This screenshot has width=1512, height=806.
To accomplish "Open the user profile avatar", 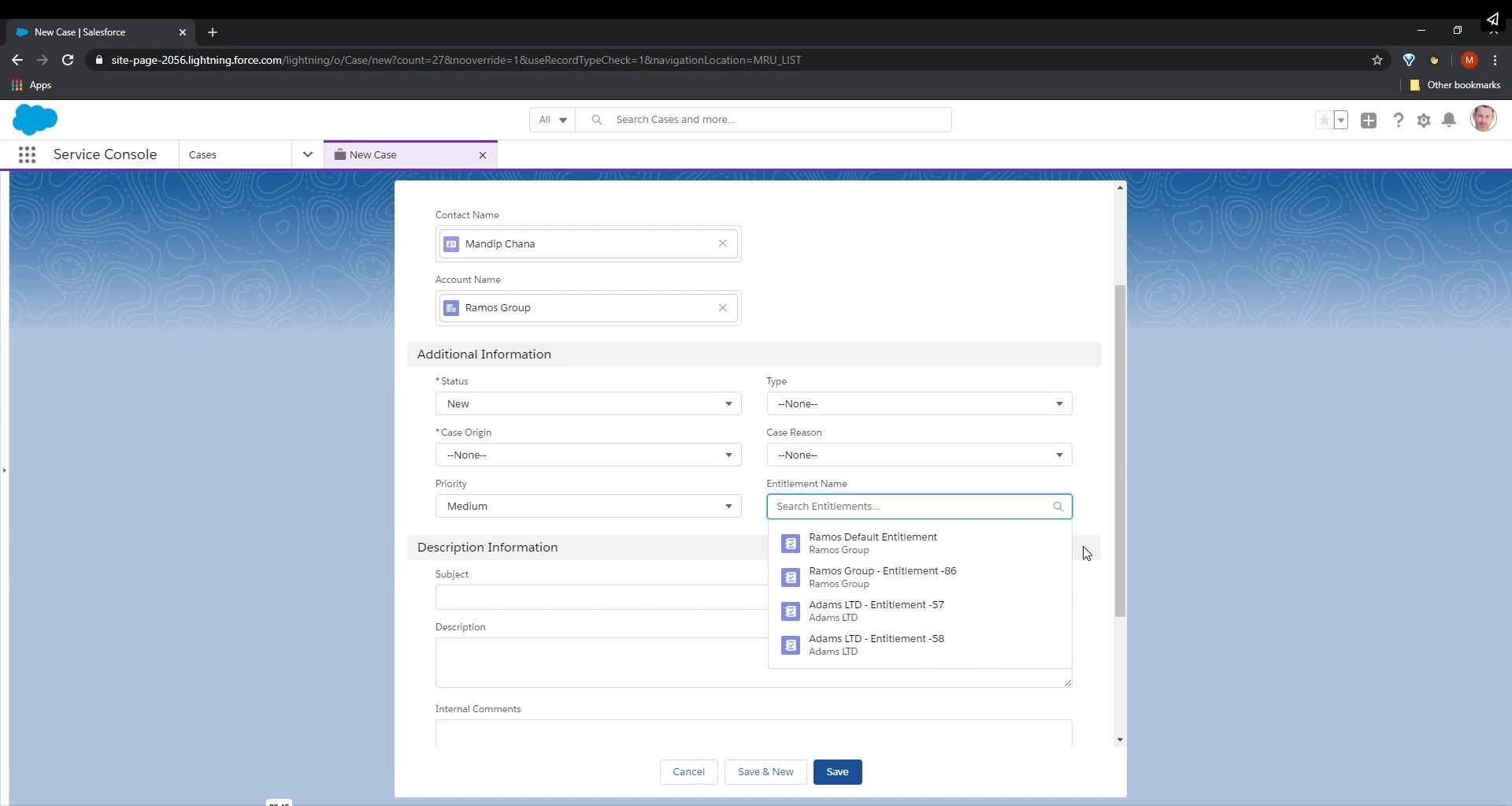I will 1483,120.
